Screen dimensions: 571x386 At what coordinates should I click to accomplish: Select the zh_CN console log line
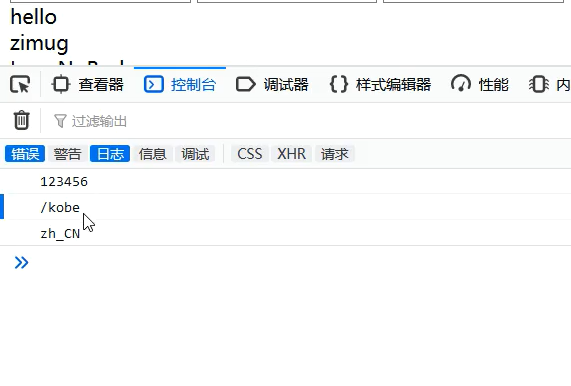(x=286, y=233)
